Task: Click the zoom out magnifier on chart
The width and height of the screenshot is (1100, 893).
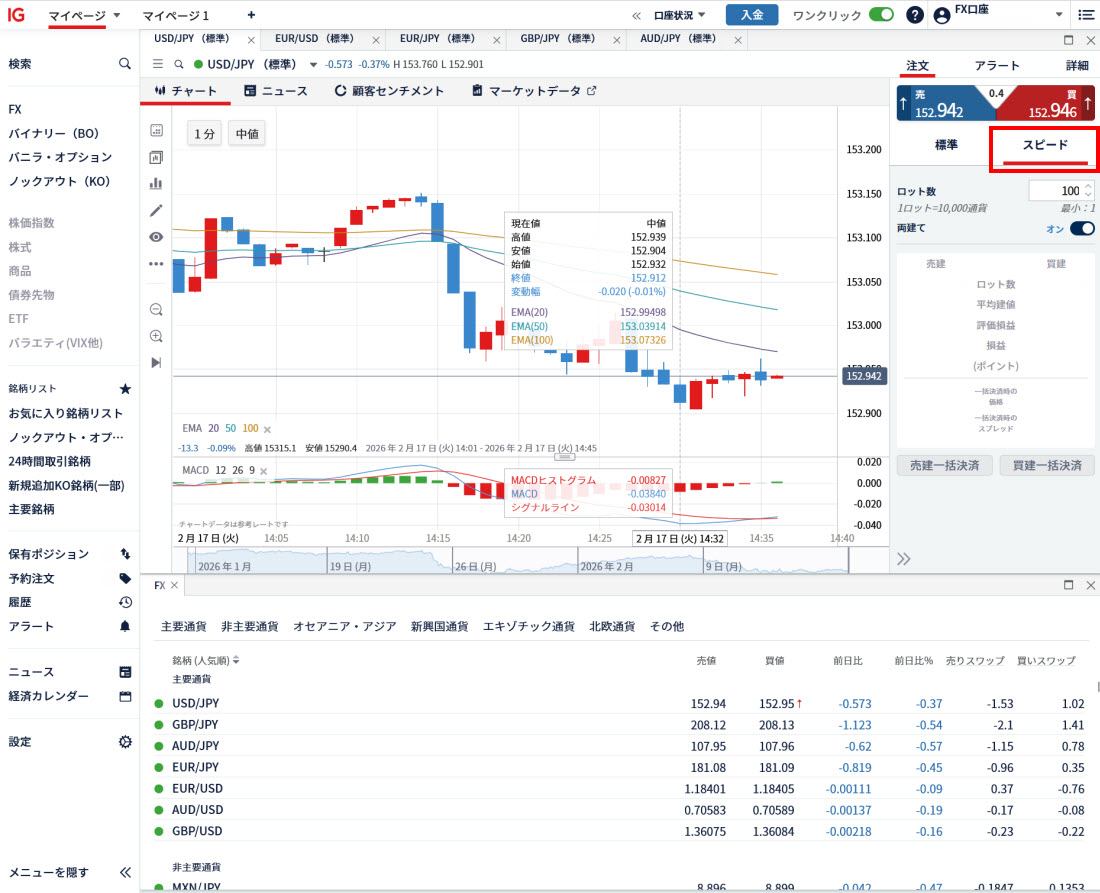Action: 156,310
